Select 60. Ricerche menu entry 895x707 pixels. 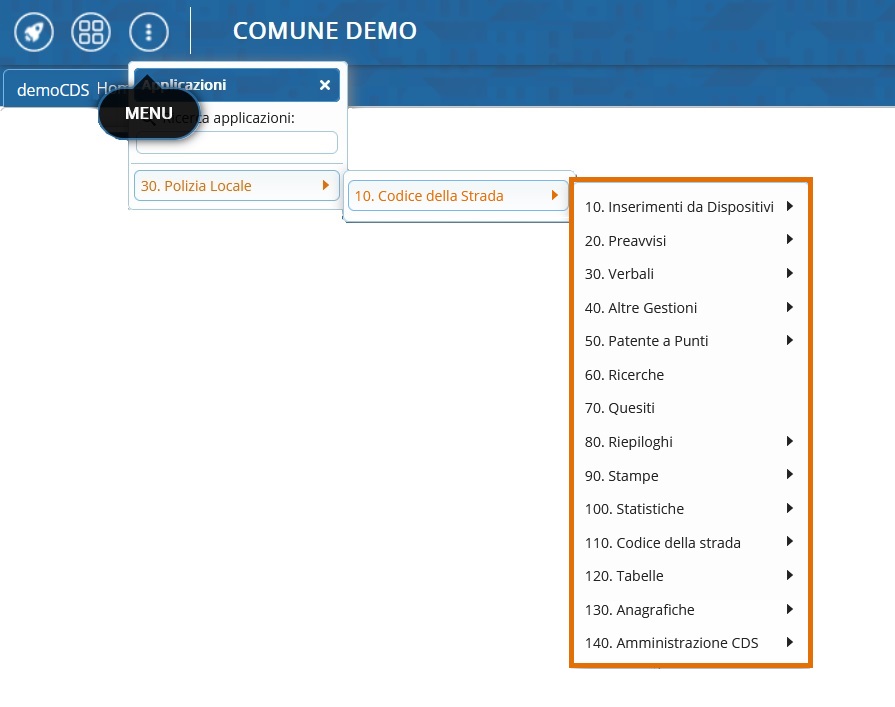point(624,375)
